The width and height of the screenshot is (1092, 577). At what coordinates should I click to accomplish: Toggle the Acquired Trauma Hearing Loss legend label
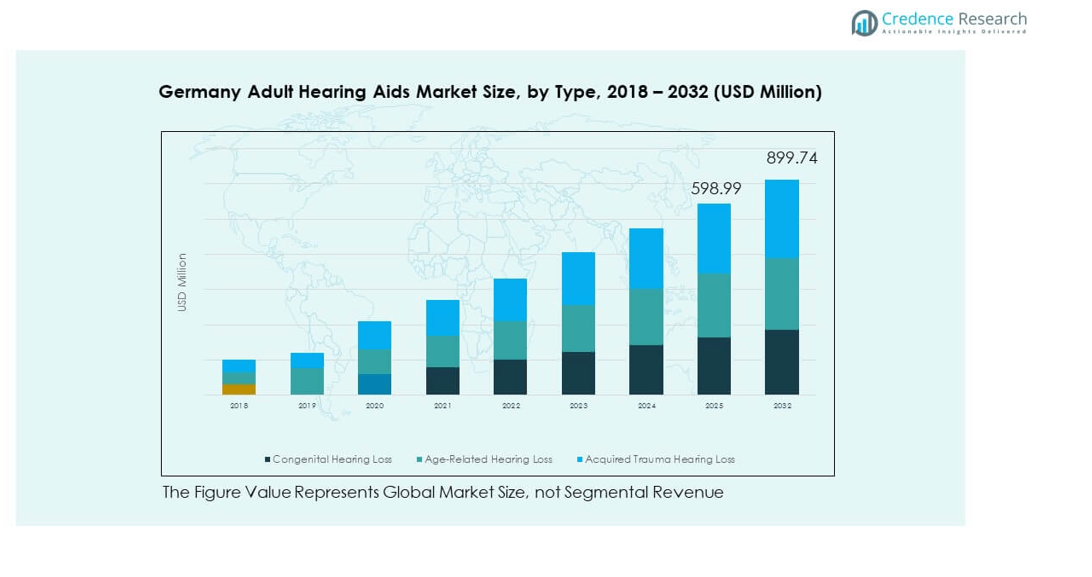(659, 460)
